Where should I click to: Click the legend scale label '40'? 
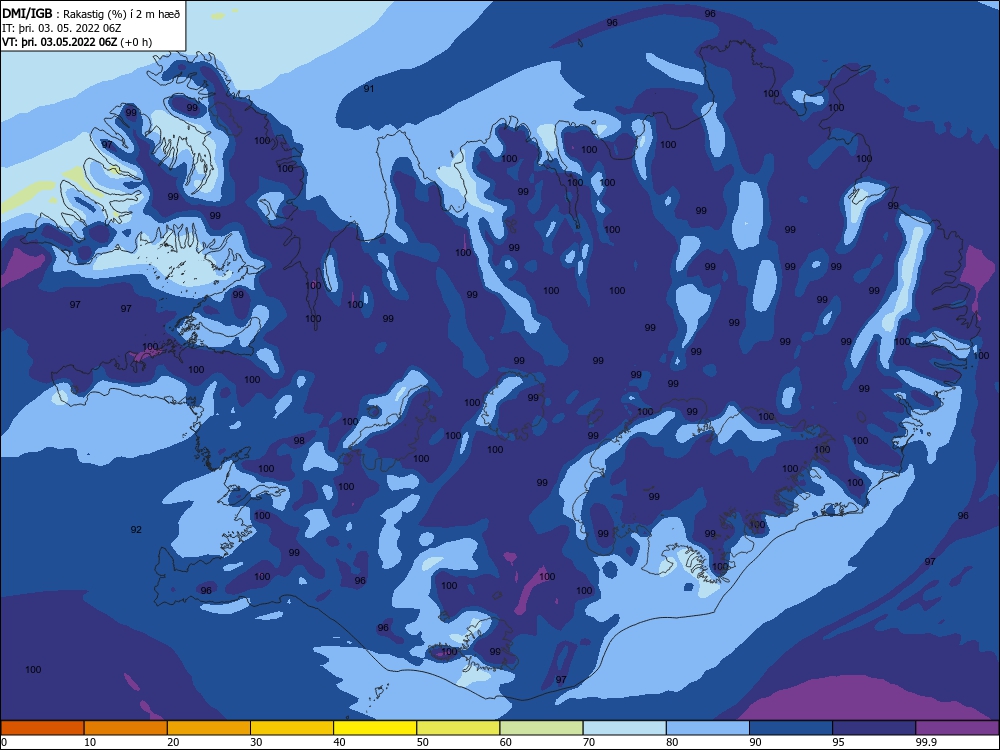click(x=340, y=742)
